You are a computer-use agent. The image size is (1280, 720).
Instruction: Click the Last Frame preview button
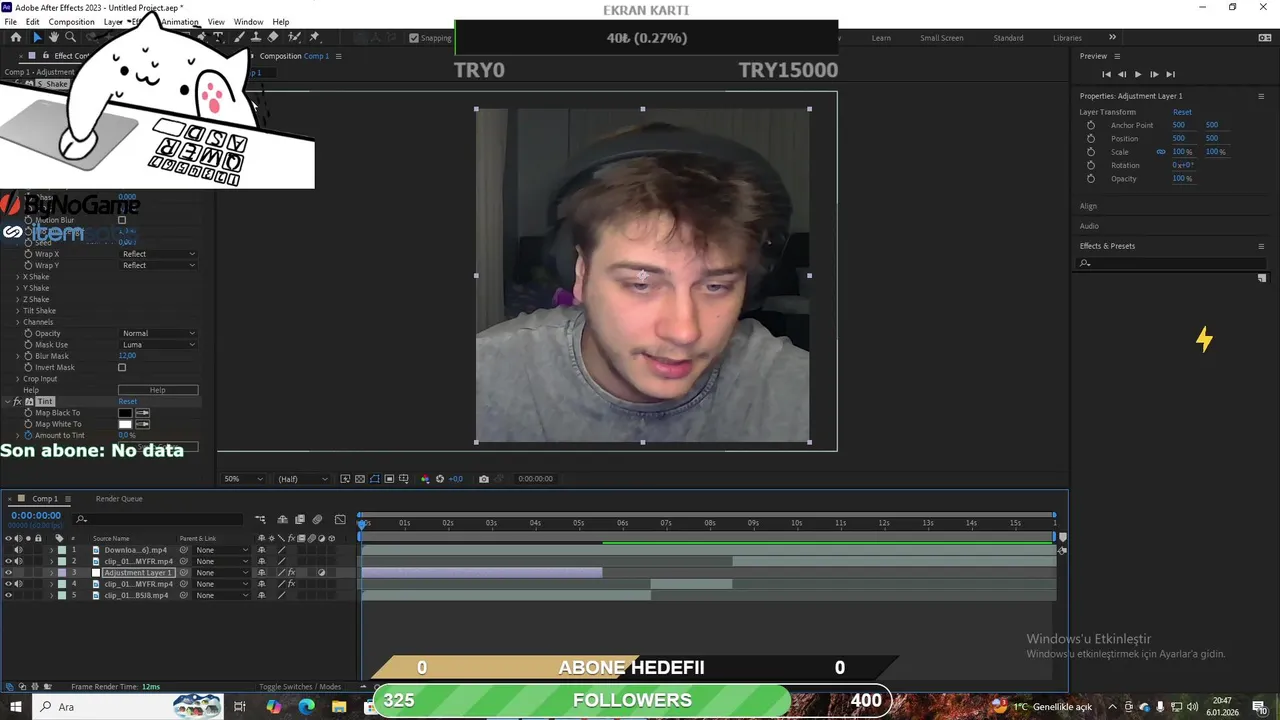pyautogui.click(x=1170, y=74)
